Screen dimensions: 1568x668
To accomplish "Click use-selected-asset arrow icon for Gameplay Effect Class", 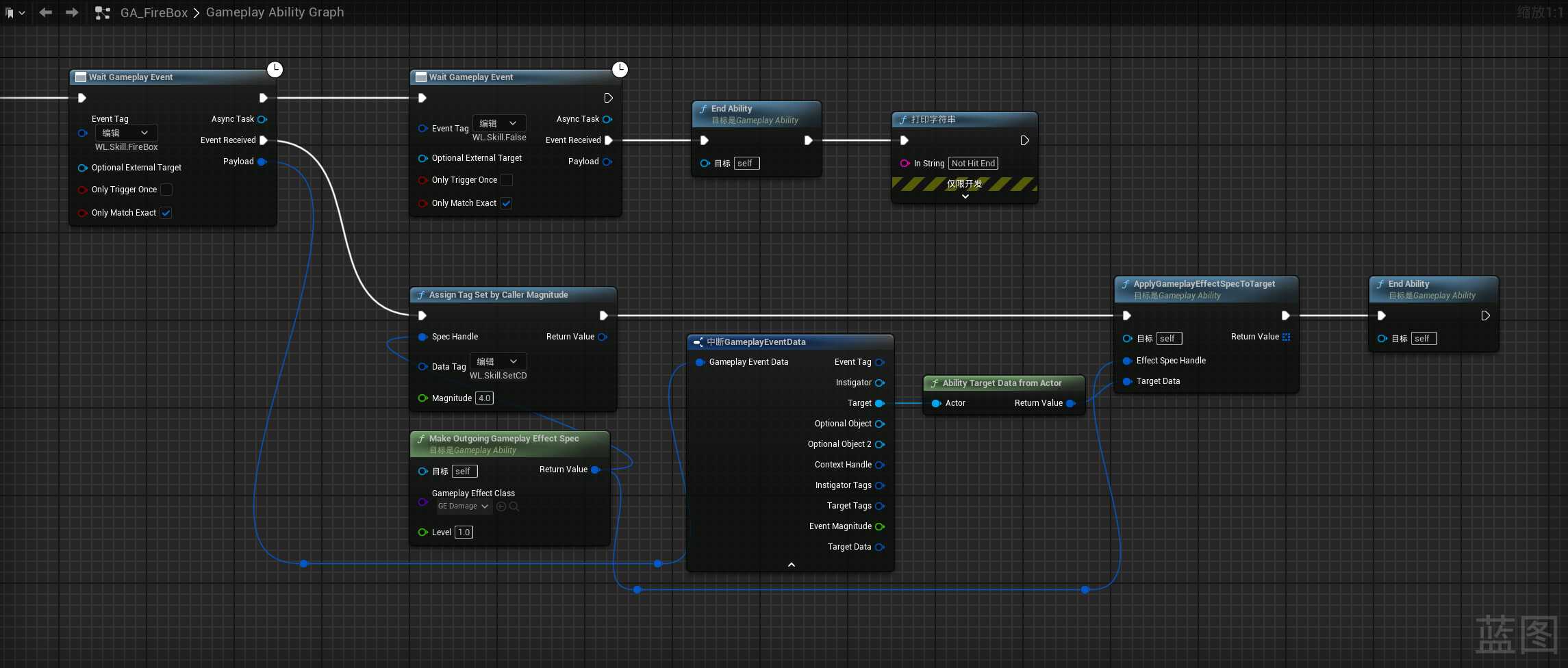I will (x=501, y=506).
